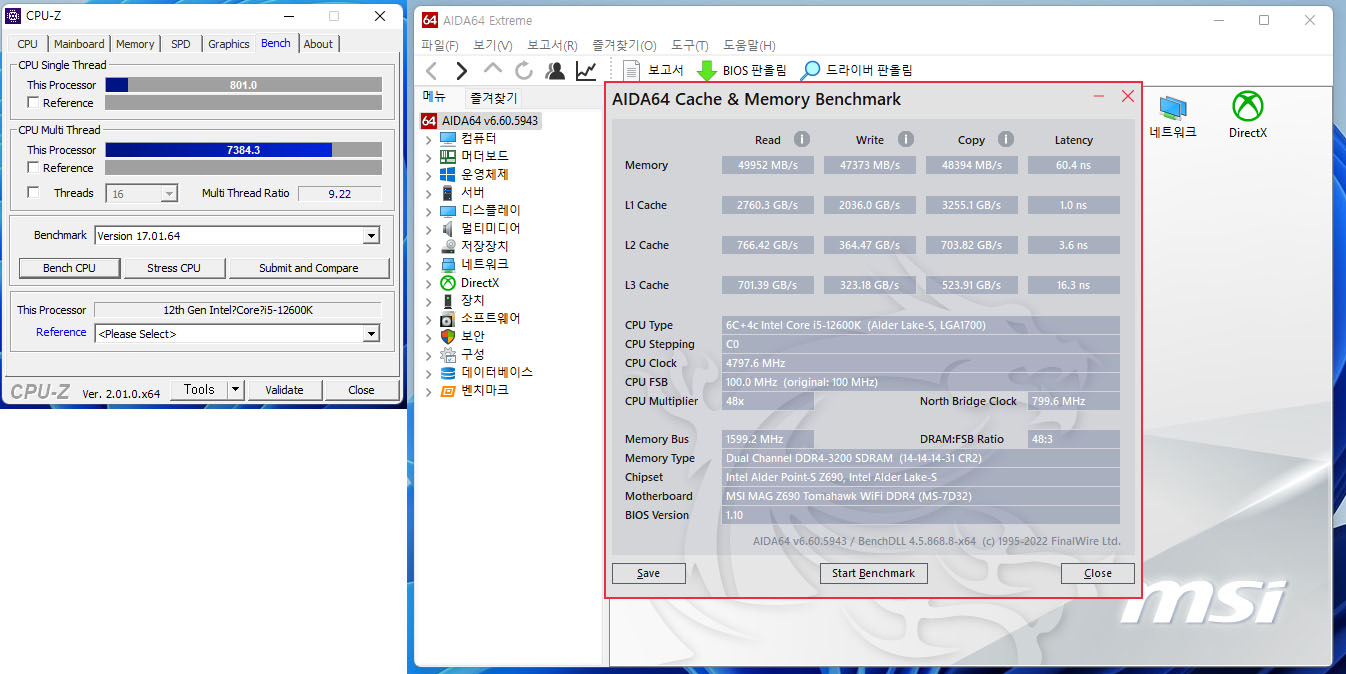
Task: Click the single thread 801.0 score bar
Action: click(243, 85)
